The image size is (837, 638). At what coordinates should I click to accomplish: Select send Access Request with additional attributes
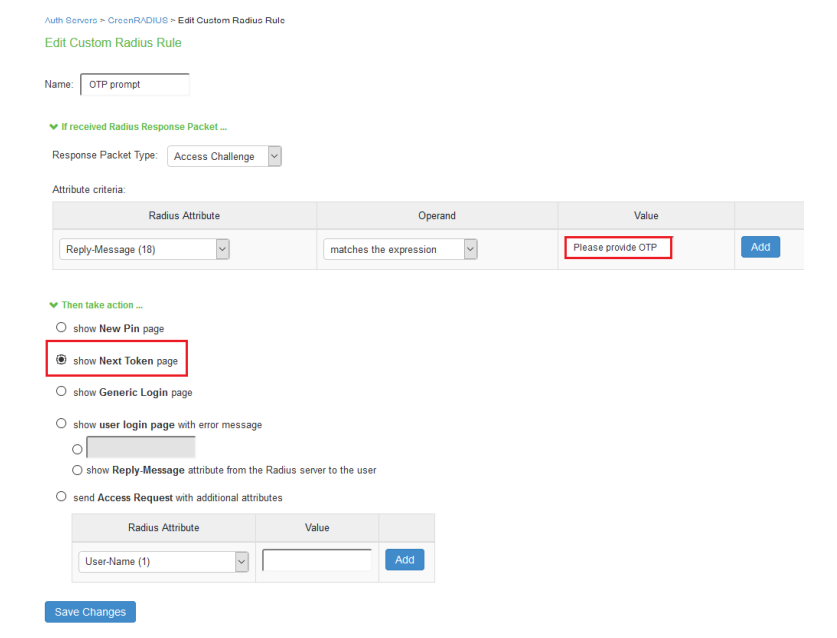point(62,497)
